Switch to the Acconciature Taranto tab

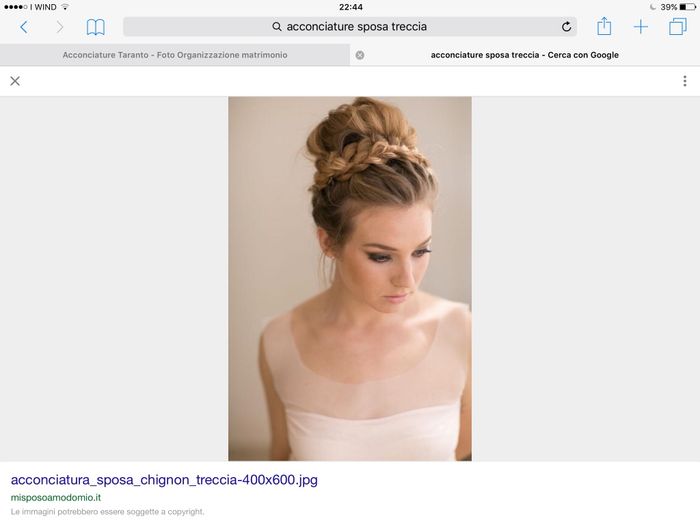(175, 55)
